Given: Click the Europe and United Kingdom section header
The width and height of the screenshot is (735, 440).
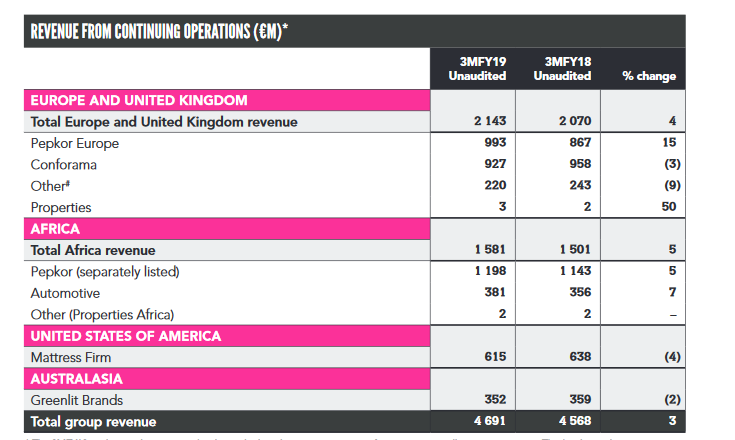Looking at the screenshot, I should coord(139,100).
